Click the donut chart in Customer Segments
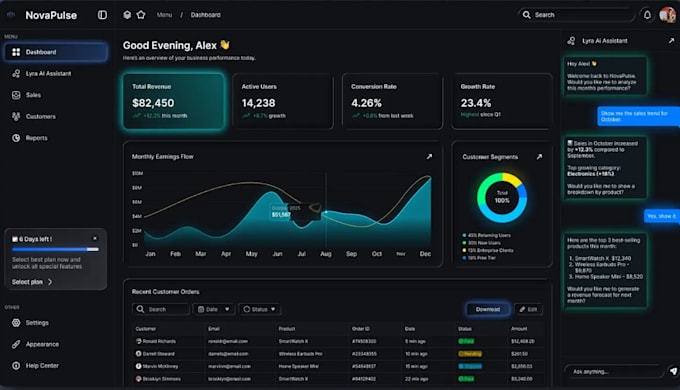680x390 pixels. pos(502,197)
